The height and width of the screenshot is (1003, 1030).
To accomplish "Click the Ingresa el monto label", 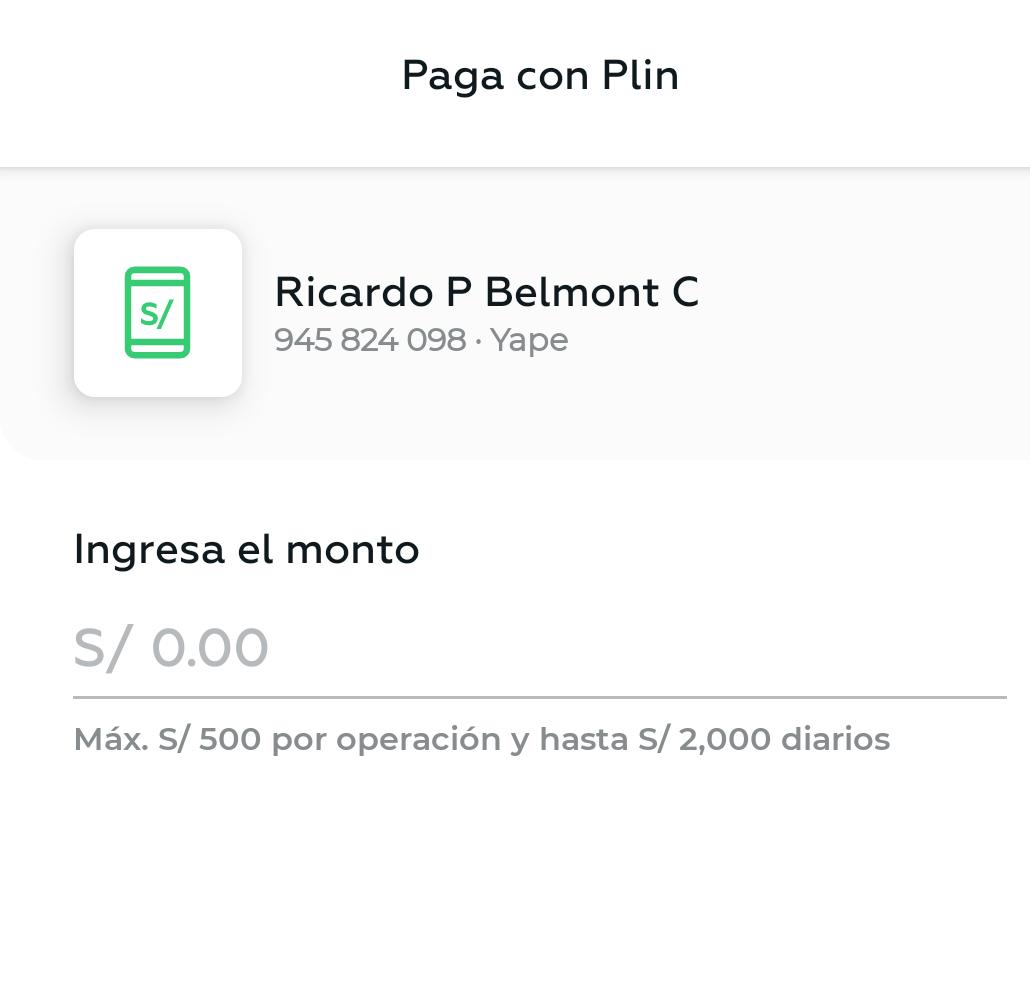I will [246, 549].
